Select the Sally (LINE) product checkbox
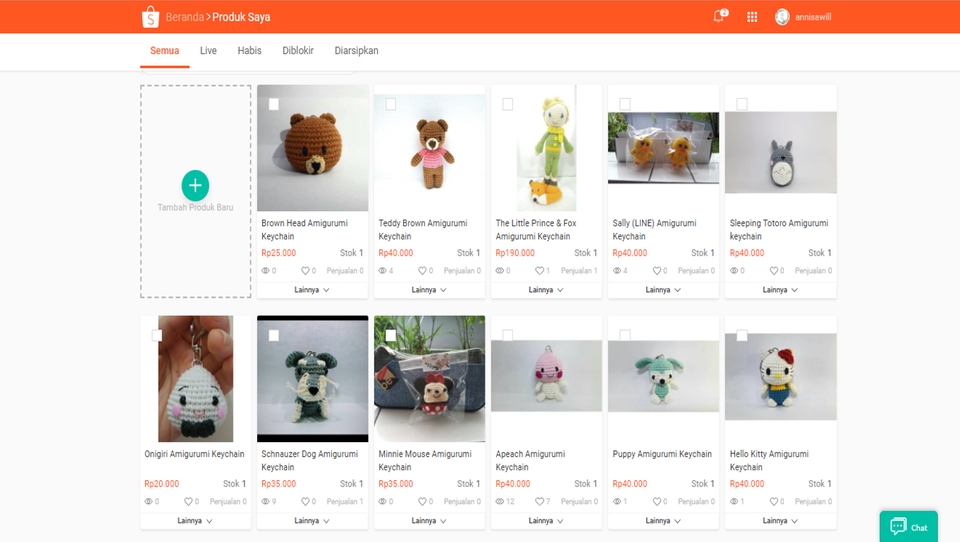960x542 pixels. click(624, 104)
